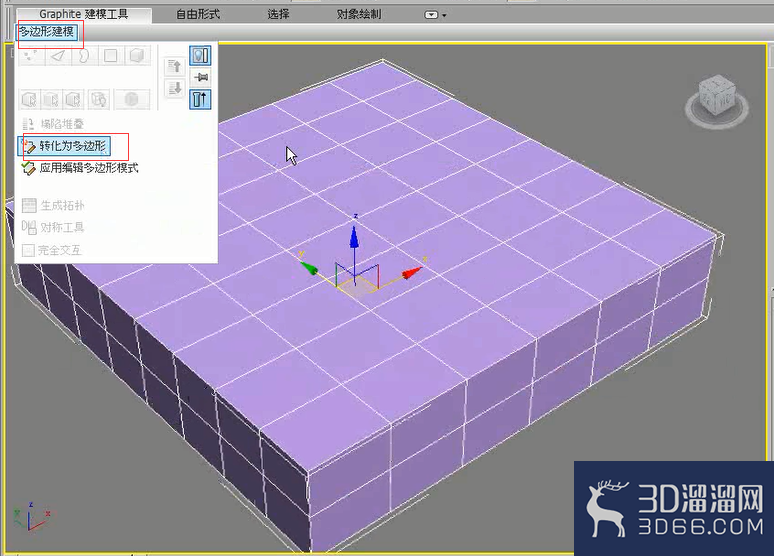This screenshot has height=556, width=774.
Task: Switch to the 选择 ribbon tab
Action: click(x=278, y=14)
